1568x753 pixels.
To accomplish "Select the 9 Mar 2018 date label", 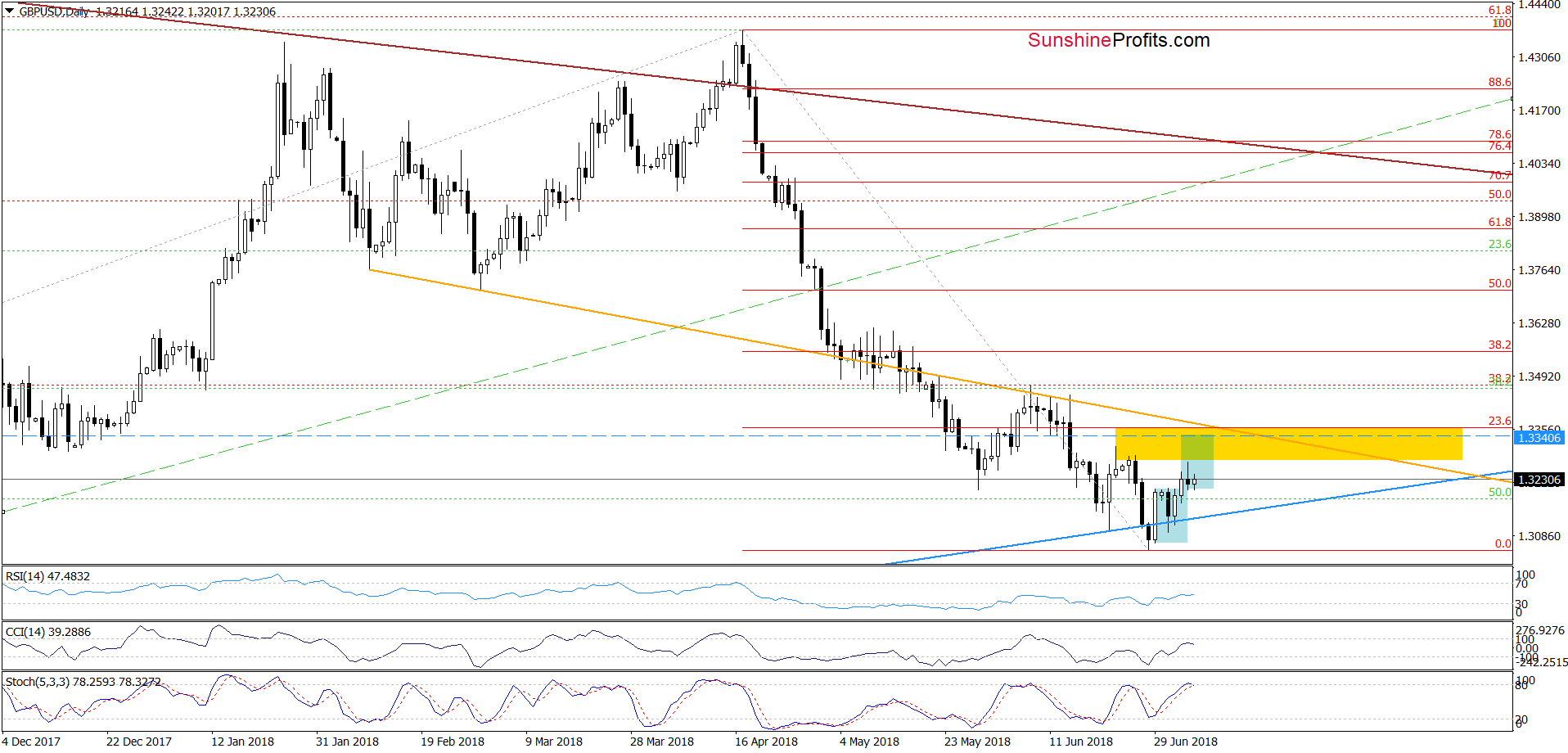I will tap(554, 742).
